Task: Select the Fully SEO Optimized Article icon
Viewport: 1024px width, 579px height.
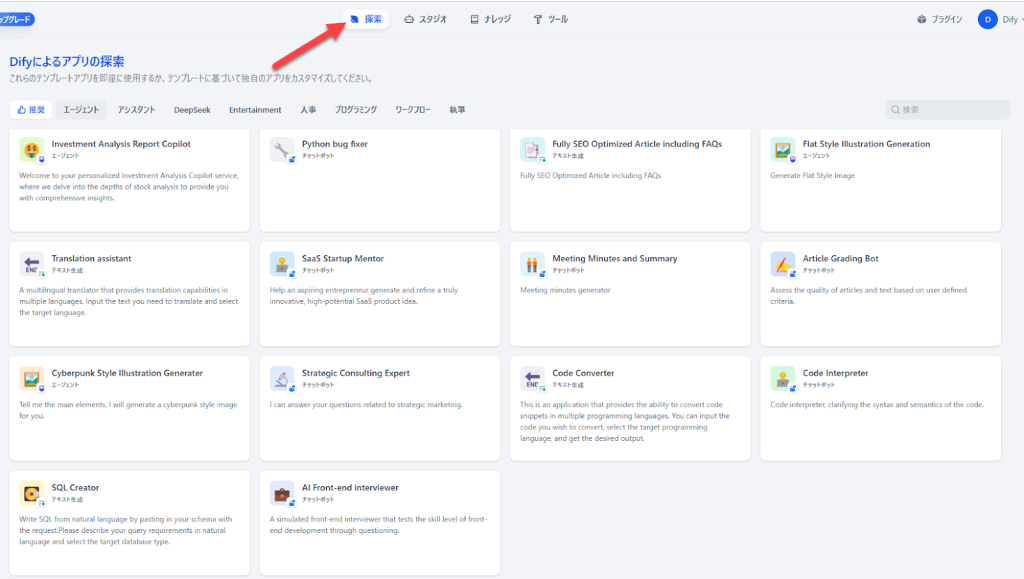Action: point(532,149)
